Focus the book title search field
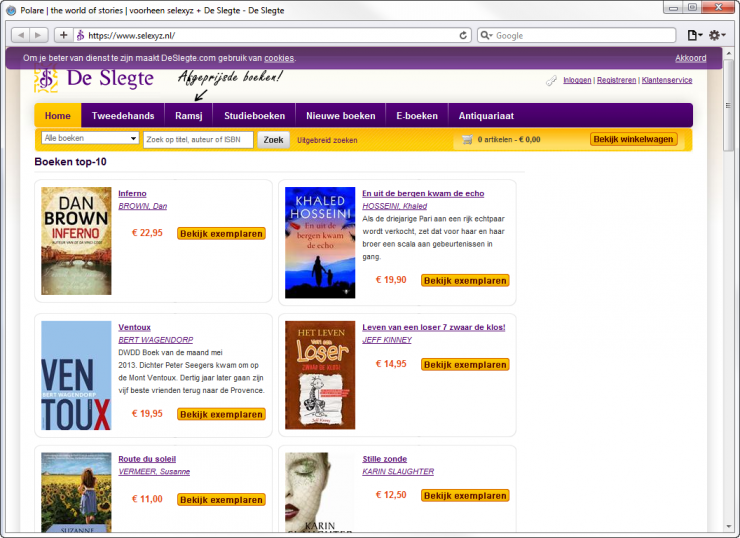Screen dimensions: 740x538 click(198, 140)
